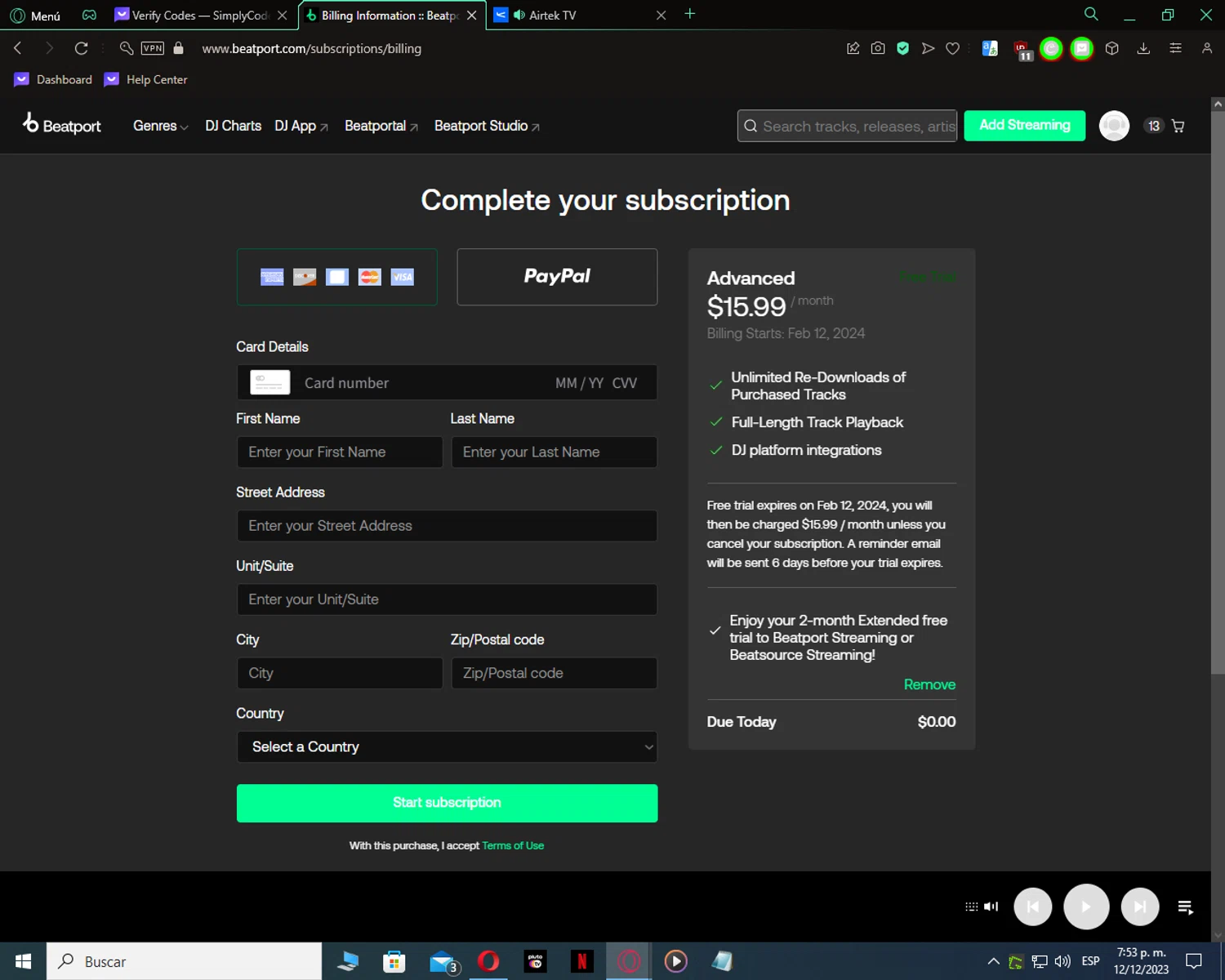Screen dimensions: 1225x980
Task: Click the browser tab search icon
Action: tap(1090, 14)
